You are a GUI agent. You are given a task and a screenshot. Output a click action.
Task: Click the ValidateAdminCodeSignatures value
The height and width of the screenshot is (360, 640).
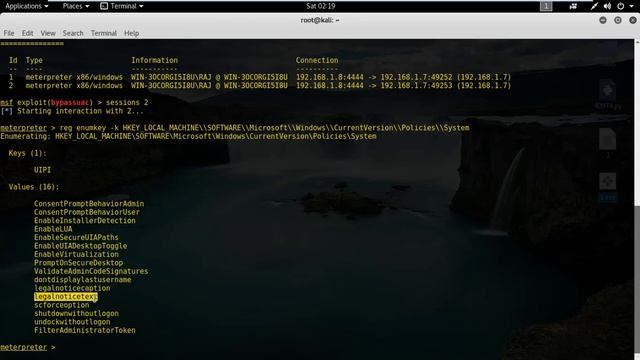(x=91, y=271)
